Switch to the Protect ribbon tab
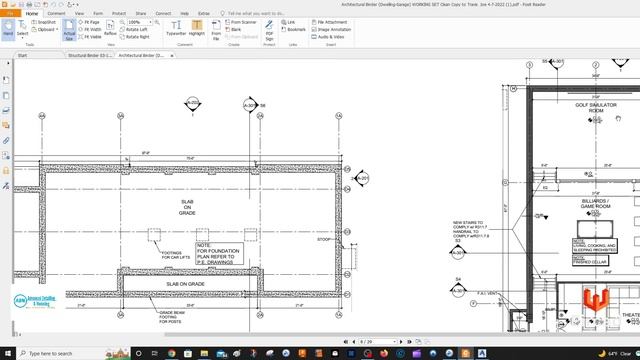 (x=119, y=13)
